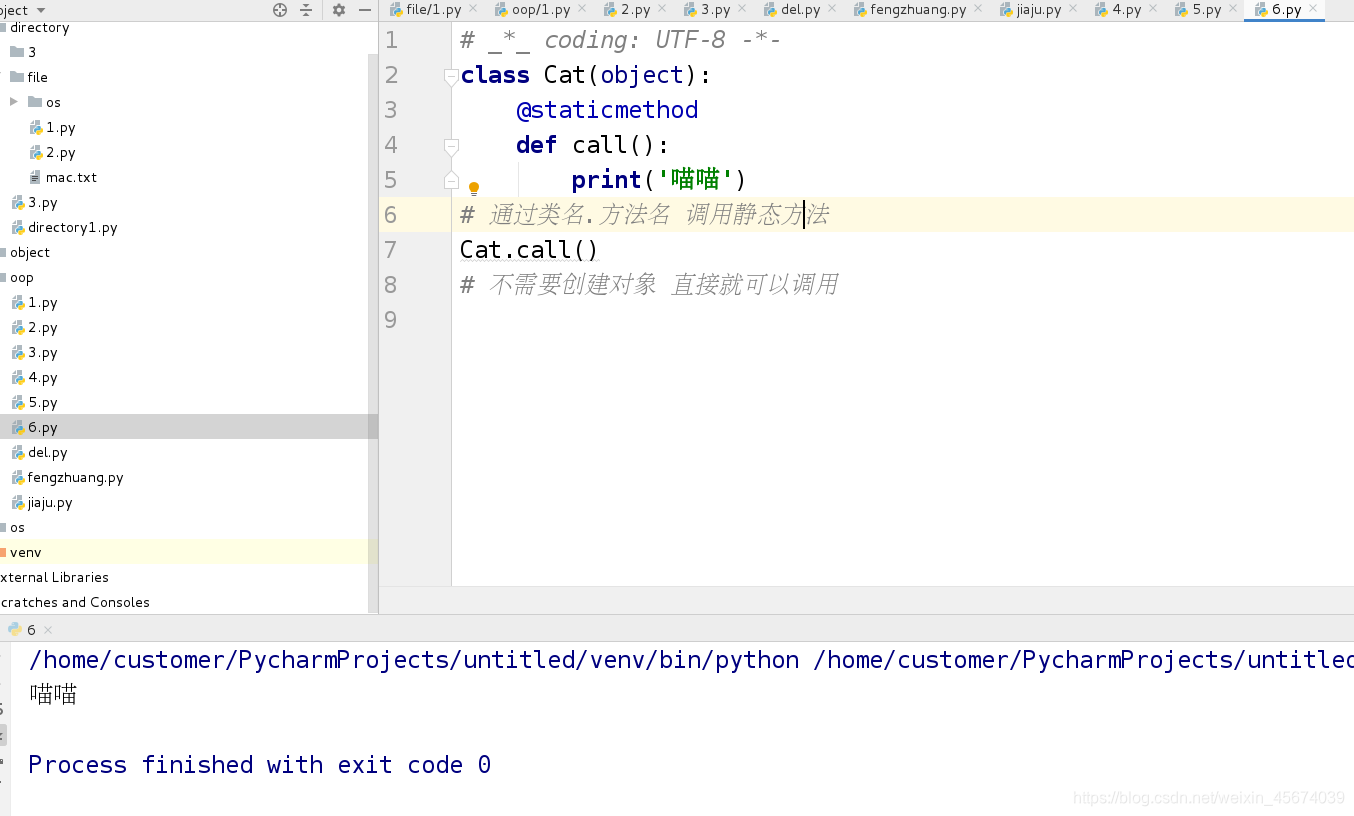Select fengzhuang.py in the Project tree
Image resolution: width=1354 pixels, height=816 pixels.
pyautogui.click(x=75, y=477)
